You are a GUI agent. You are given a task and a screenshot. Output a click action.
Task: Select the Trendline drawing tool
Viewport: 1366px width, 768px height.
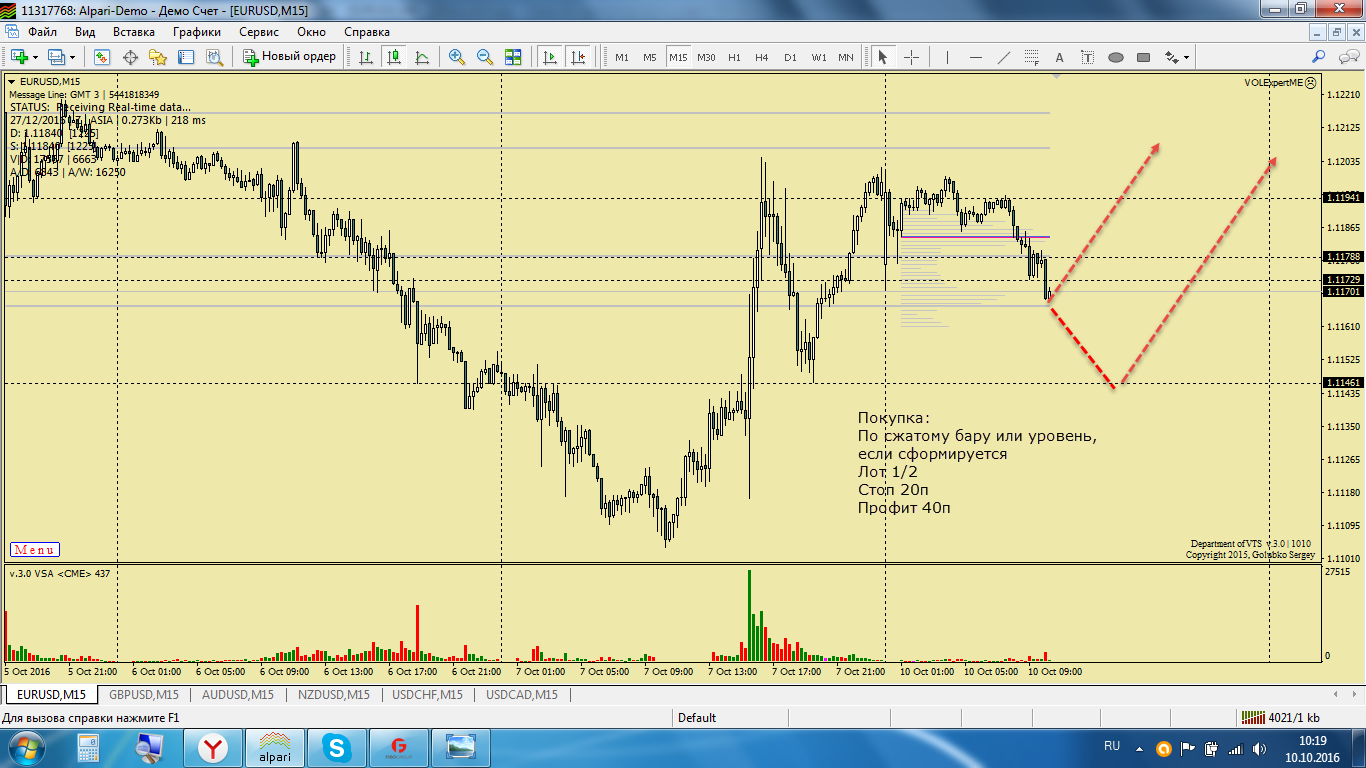pos(1004,57)
